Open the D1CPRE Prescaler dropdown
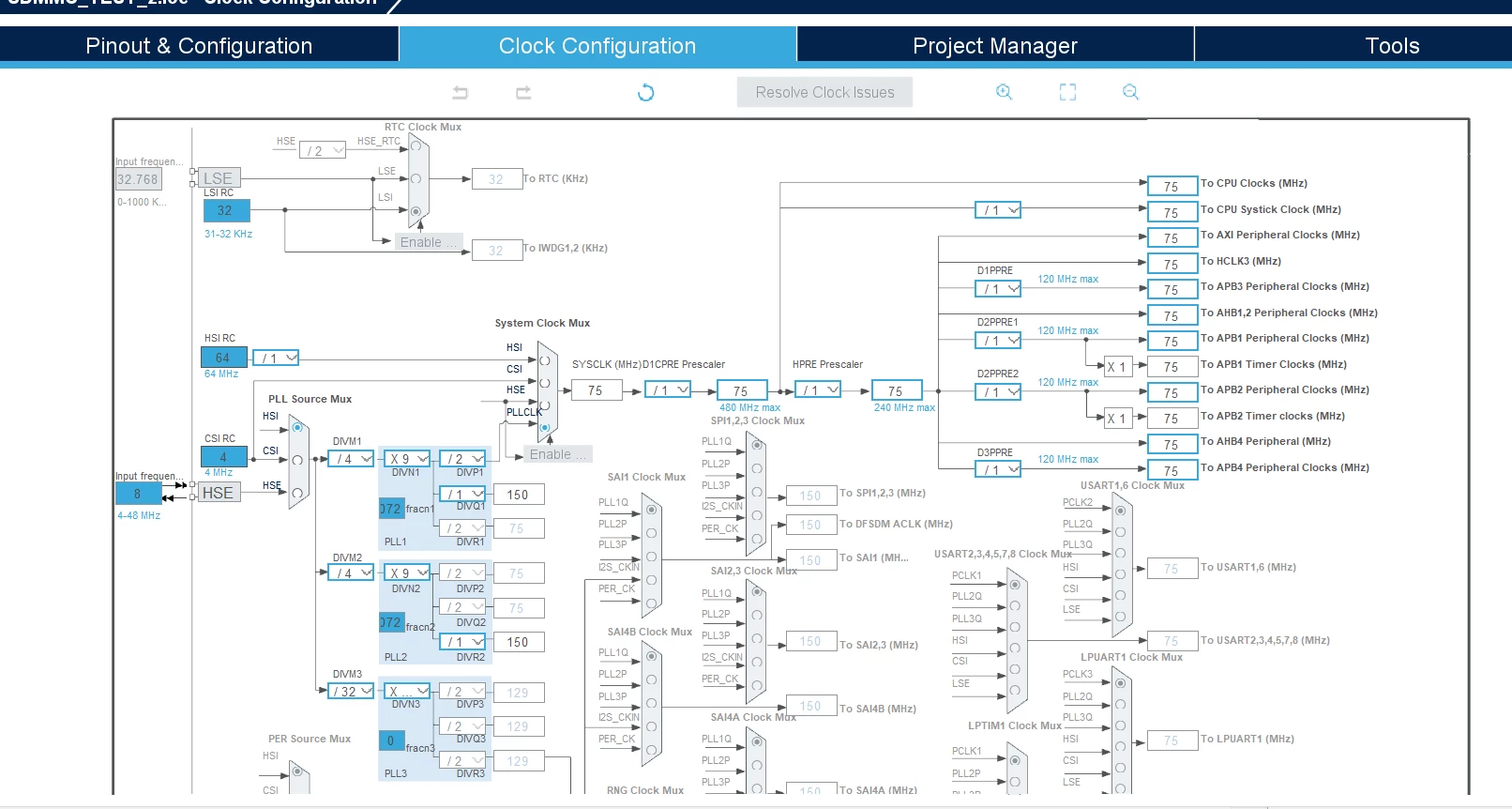Screen dimensions: 1512x809 point(668,389)
